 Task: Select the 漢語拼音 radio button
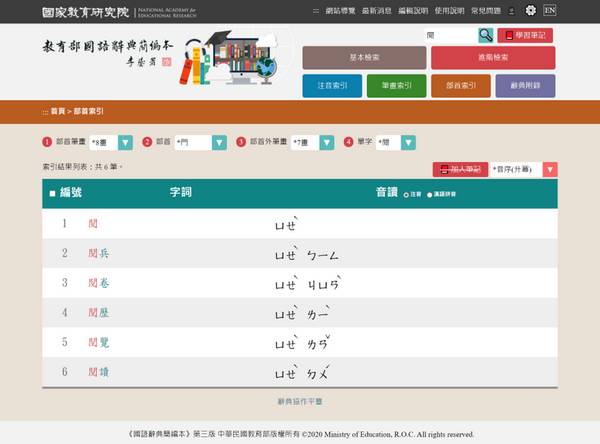(x=429, y=195)
